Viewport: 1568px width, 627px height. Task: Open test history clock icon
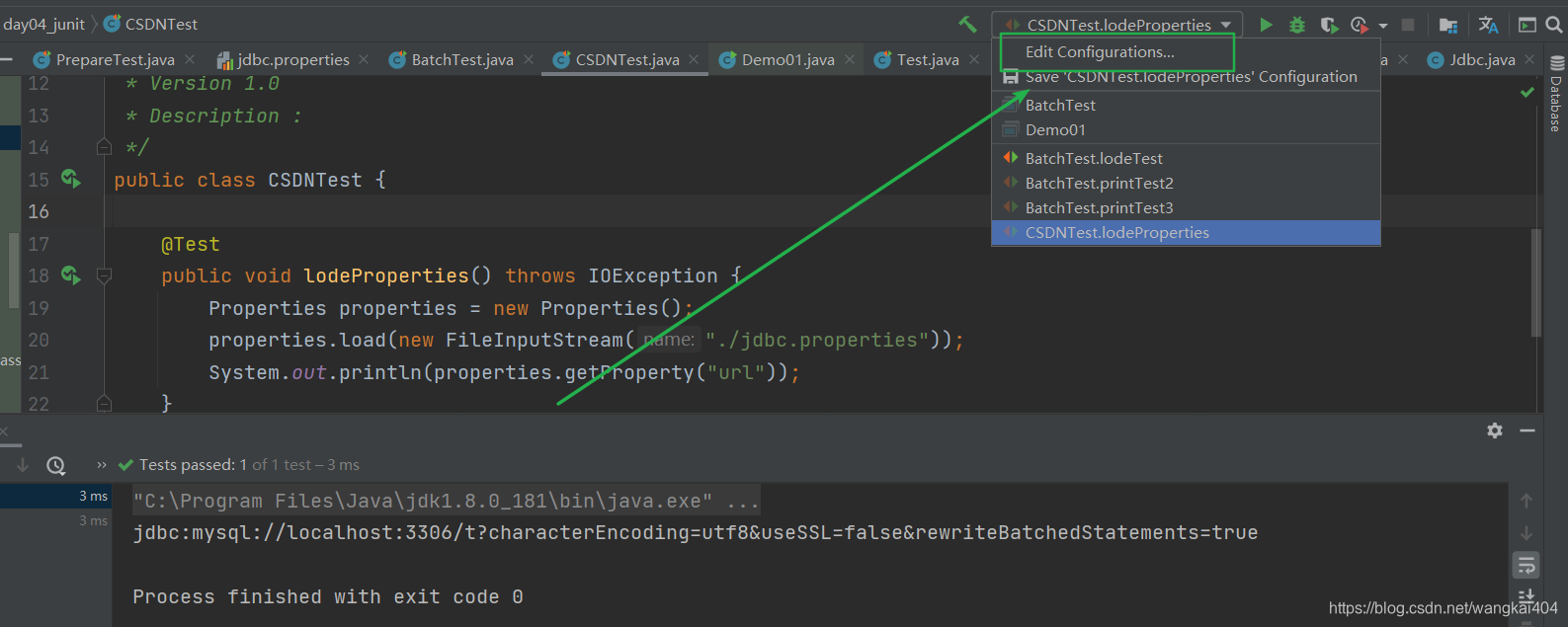pyautogui.click(x=56, y=465)
